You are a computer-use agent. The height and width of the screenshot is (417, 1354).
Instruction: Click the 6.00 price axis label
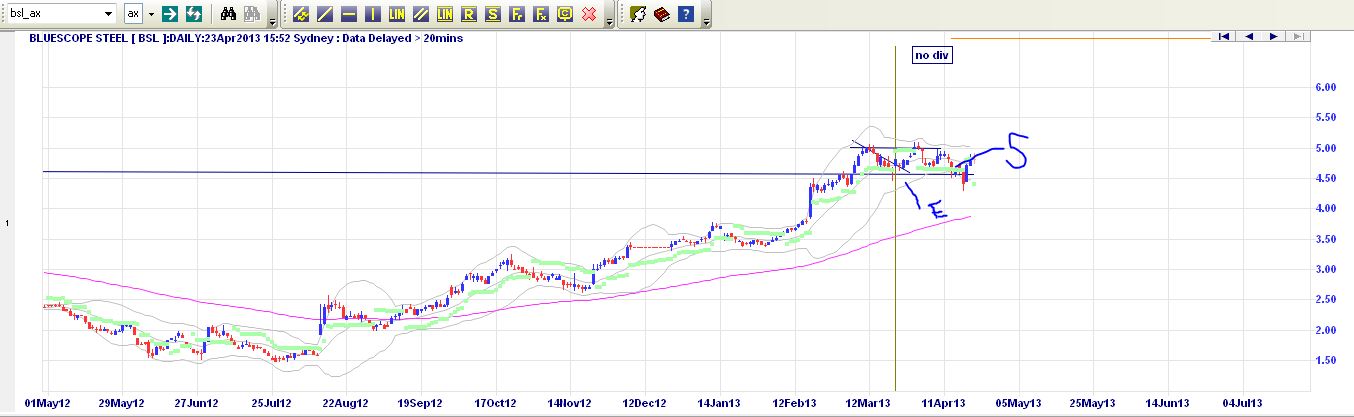click(x=1326, y=87)
